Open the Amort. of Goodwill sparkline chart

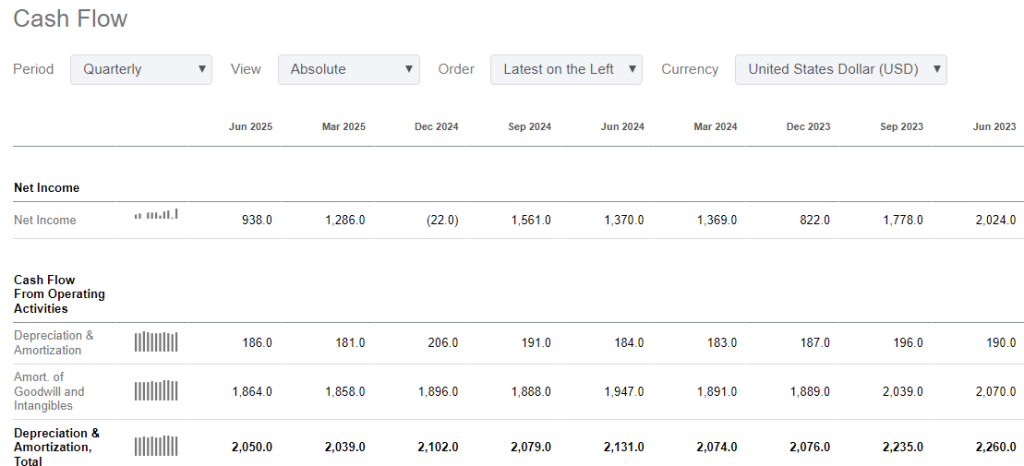(x=156, y=391)
